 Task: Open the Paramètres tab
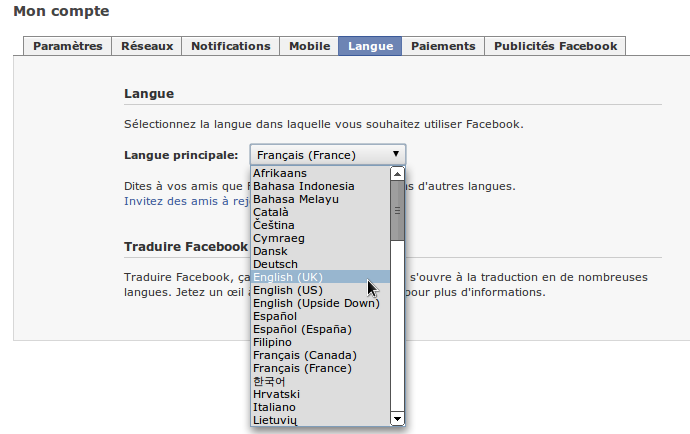click(67, 46)
